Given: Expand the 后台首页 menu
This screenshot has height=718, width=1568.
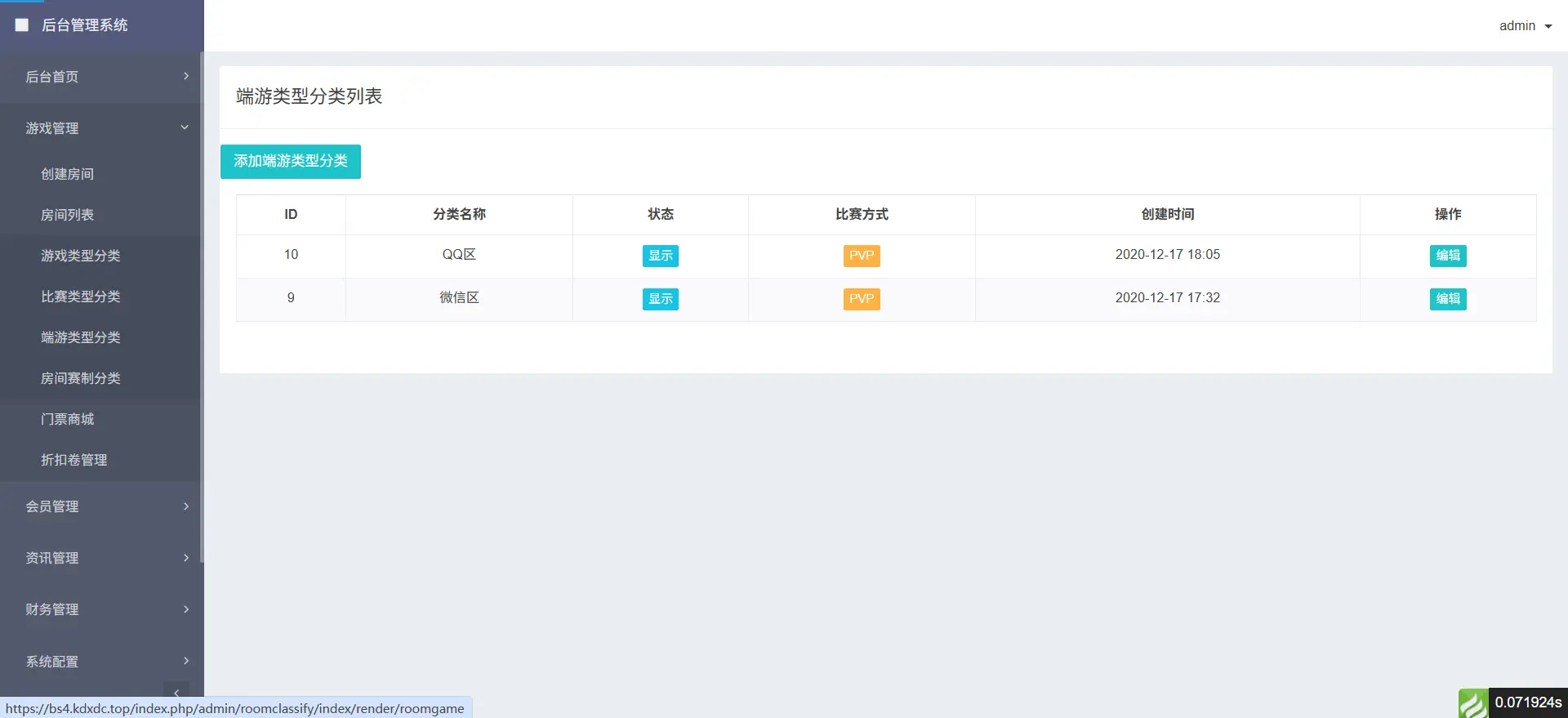Looking at the screenshot, I should [102, 77].
